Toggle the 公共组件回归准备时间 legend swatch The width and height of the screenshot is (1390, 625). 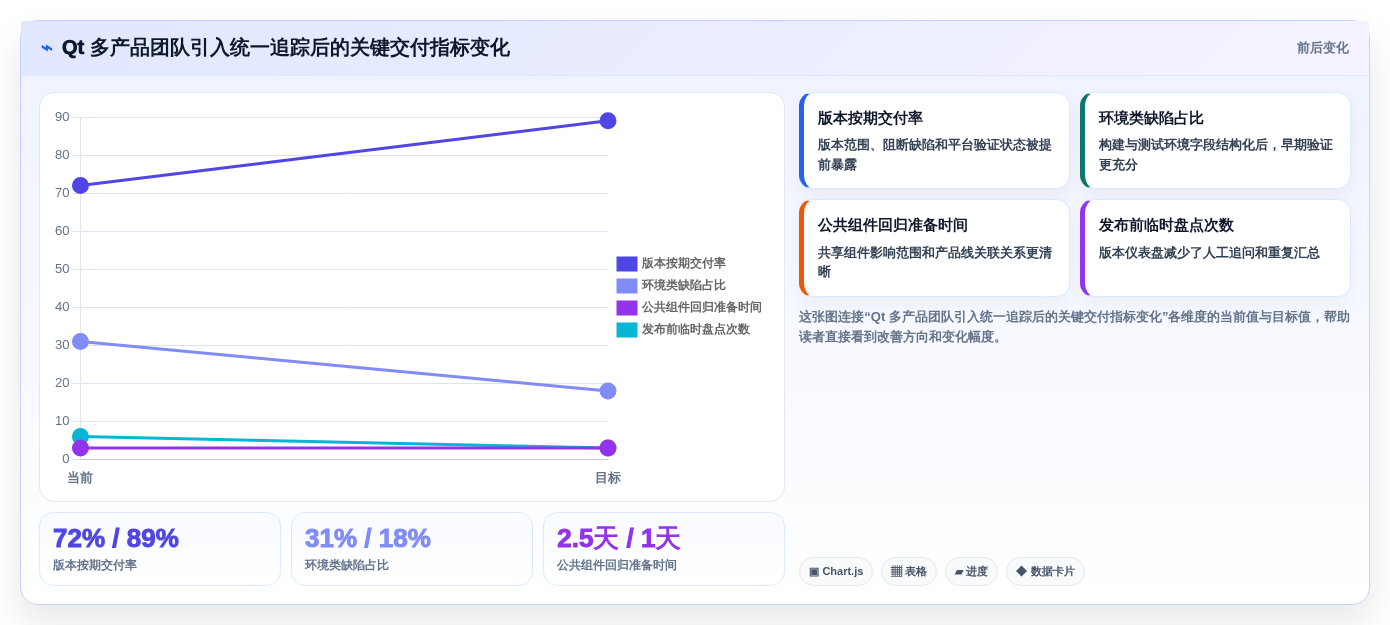(627, 308)
